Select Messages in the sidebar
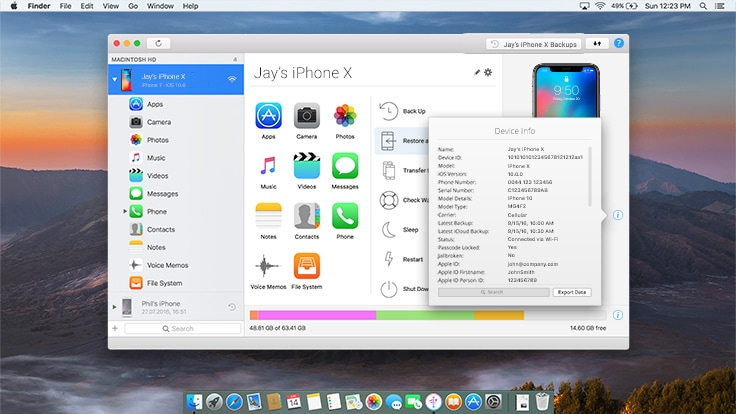736x414 pixels. (x=162, y=193)
